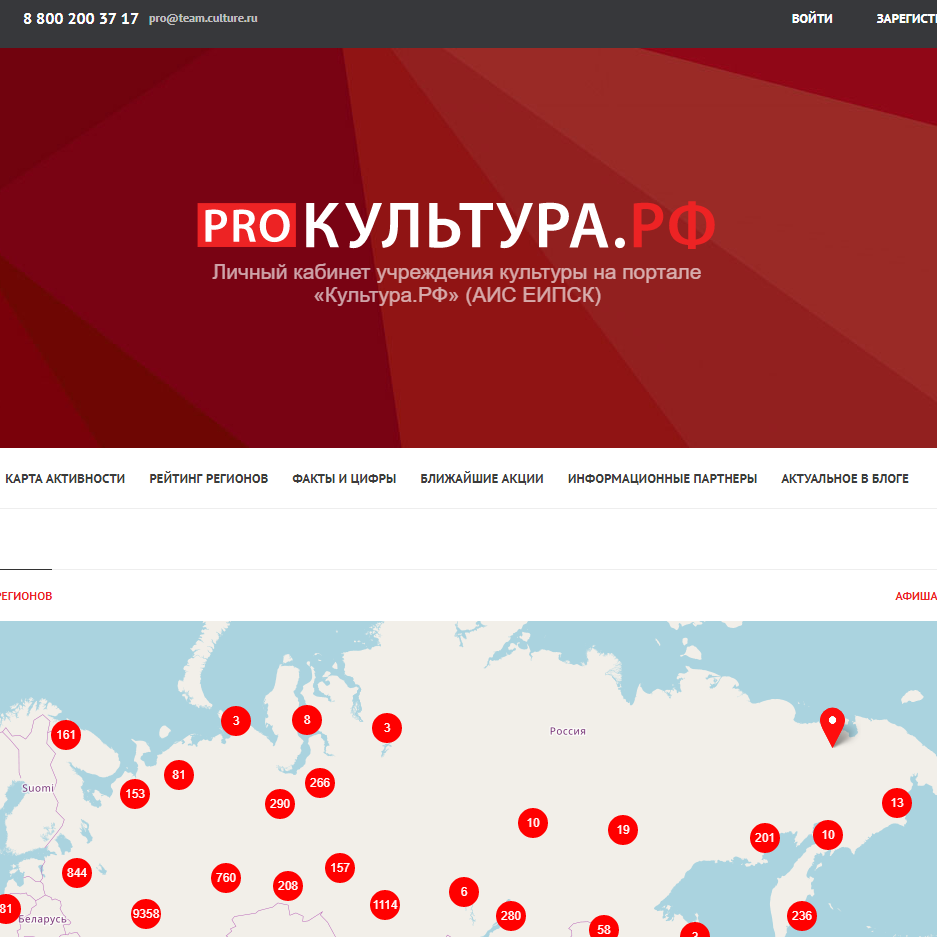Click the map cluster marker 1114
Viewport: 937px width, 937px height.
pos(385,905)
